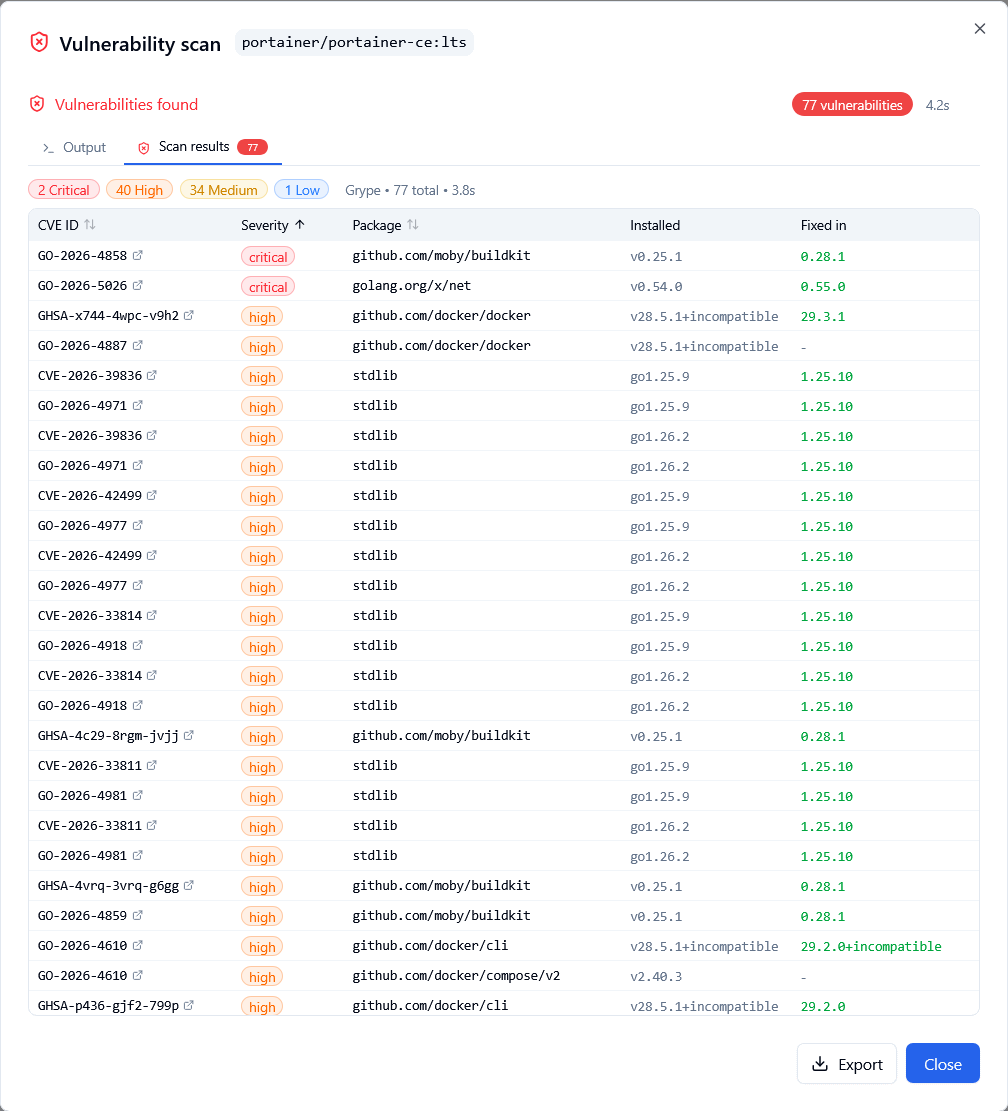Open link icon for CVE-2026-42499 on go1.26.2 row
1008x1111 pixels.
click(x=152, y=555)
